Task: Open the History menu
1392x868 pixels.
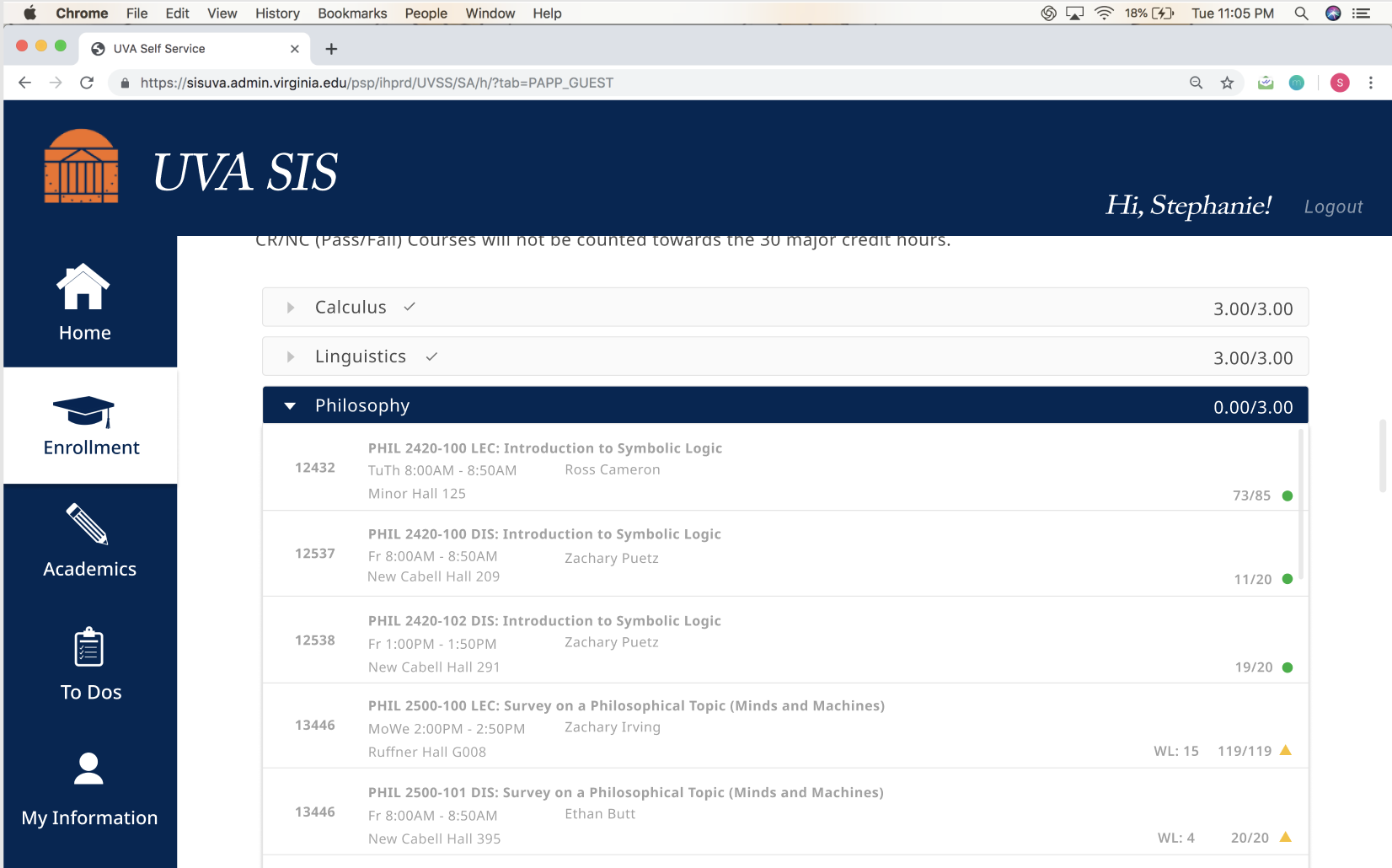Action: 277,13
